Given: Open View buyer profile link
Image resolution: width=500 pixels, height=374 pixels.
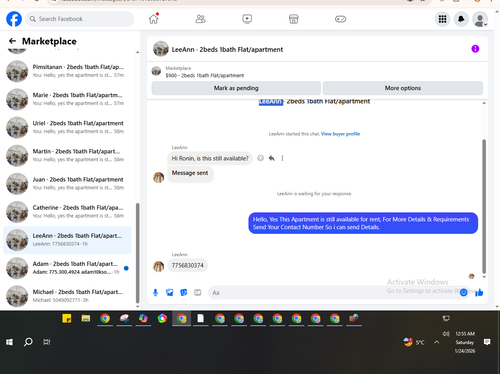Looking at the screenshot, I should point(340,134).
